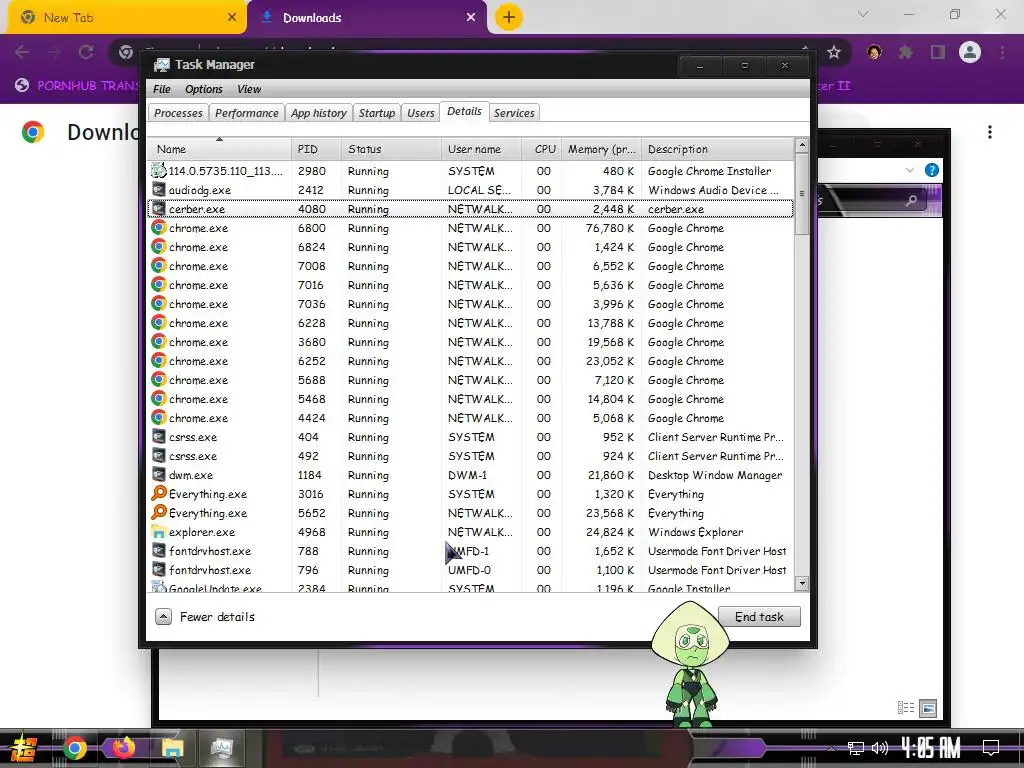
Task: Switch to large icons view in Explorer window
Action: point(928,708)
